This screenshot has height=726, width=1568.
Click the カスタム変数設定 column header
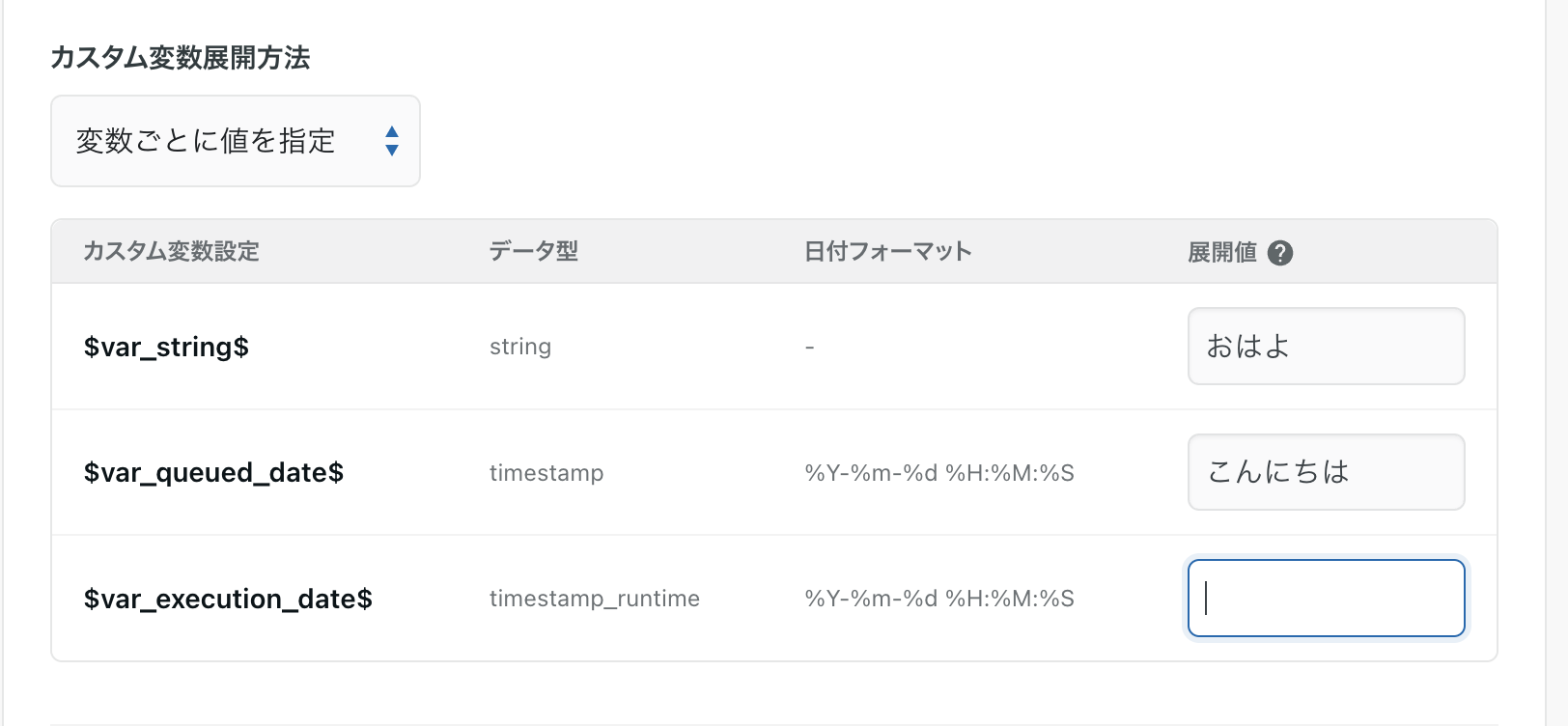(171, 252)
